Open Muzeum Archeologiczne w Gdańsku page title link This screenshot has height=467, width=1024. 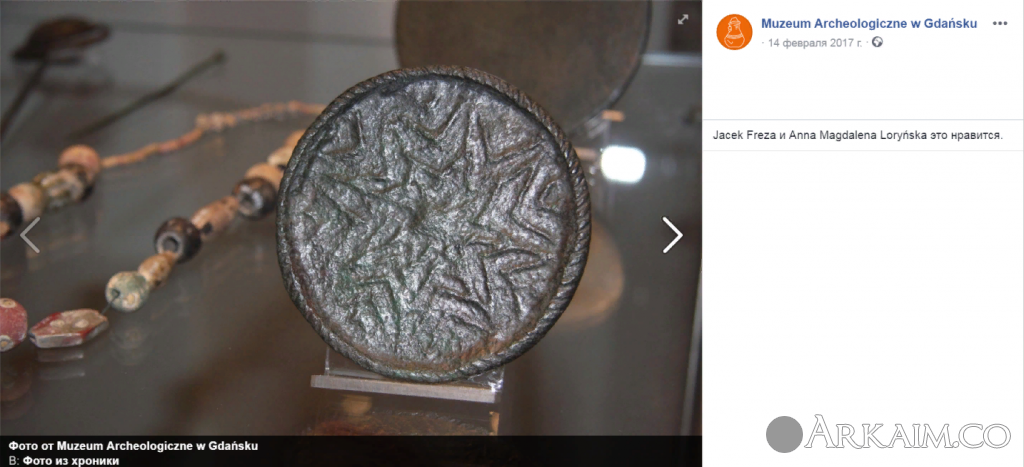click(869, 24)
